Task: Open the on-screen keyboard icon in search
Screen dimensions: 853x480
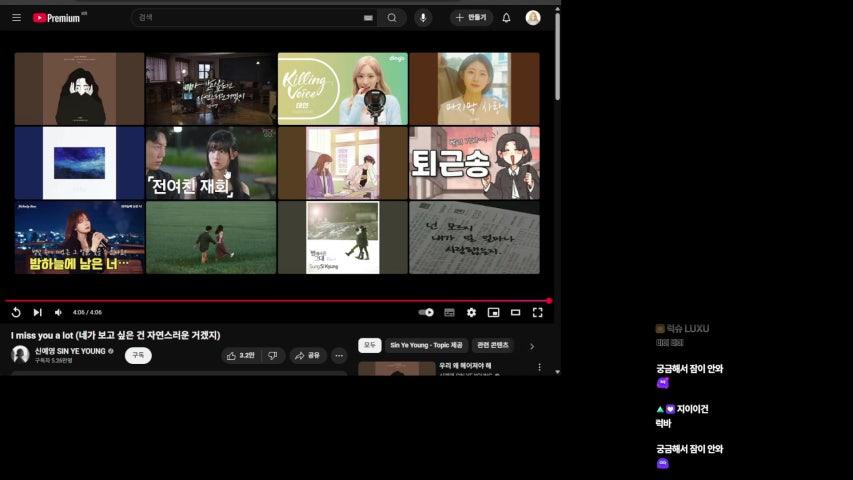Action: [368, 18]
